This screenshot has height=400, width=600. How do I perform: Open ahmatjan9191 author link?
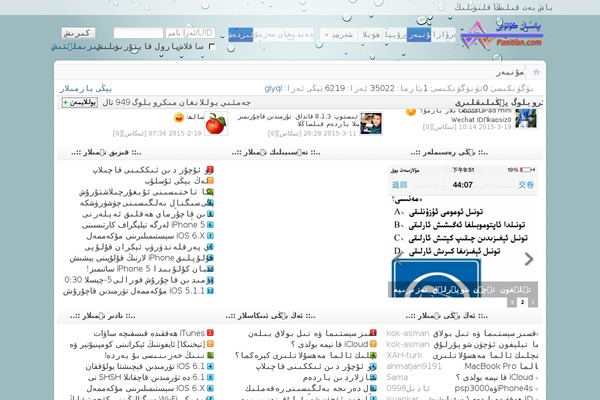point(414,366)
